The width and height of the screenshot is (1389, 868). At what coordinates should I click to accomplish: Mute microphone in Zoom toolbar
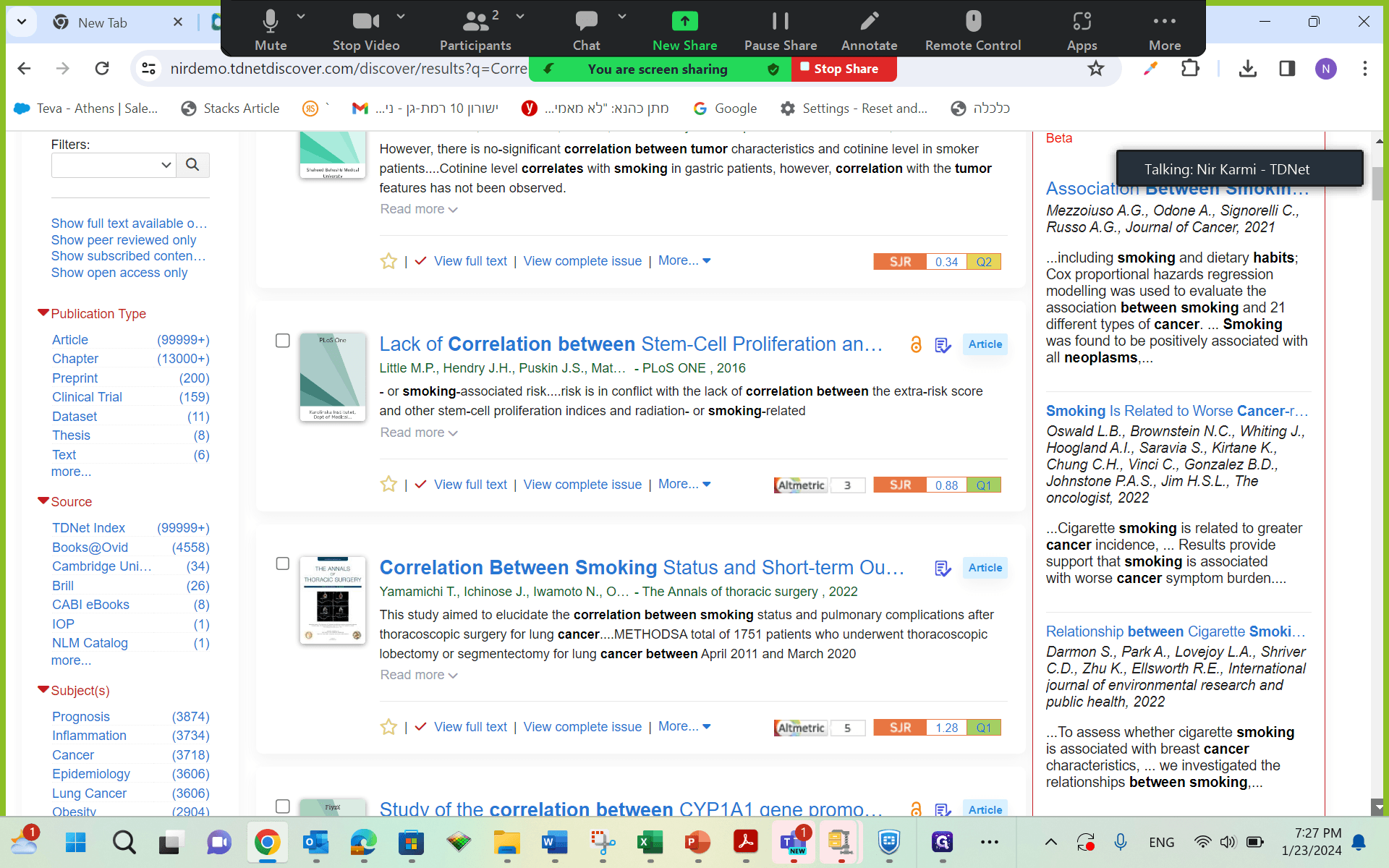click(271, 30)
